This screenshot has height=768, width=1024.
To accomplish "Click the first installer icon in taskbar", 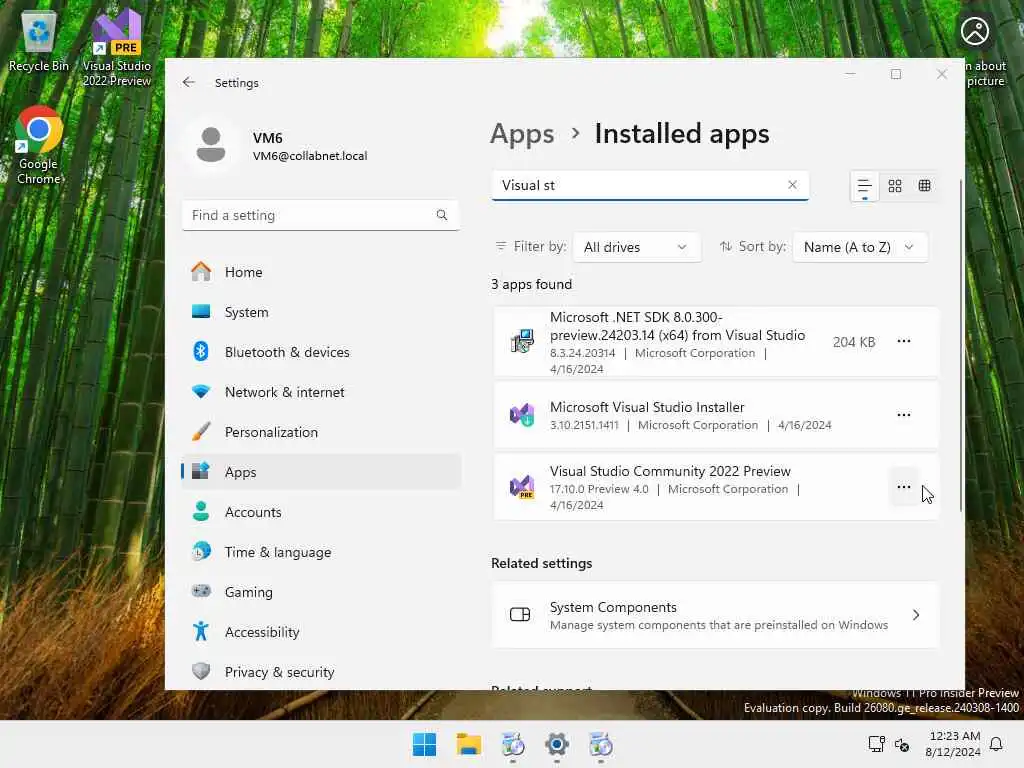I will (x=513, y=744).
